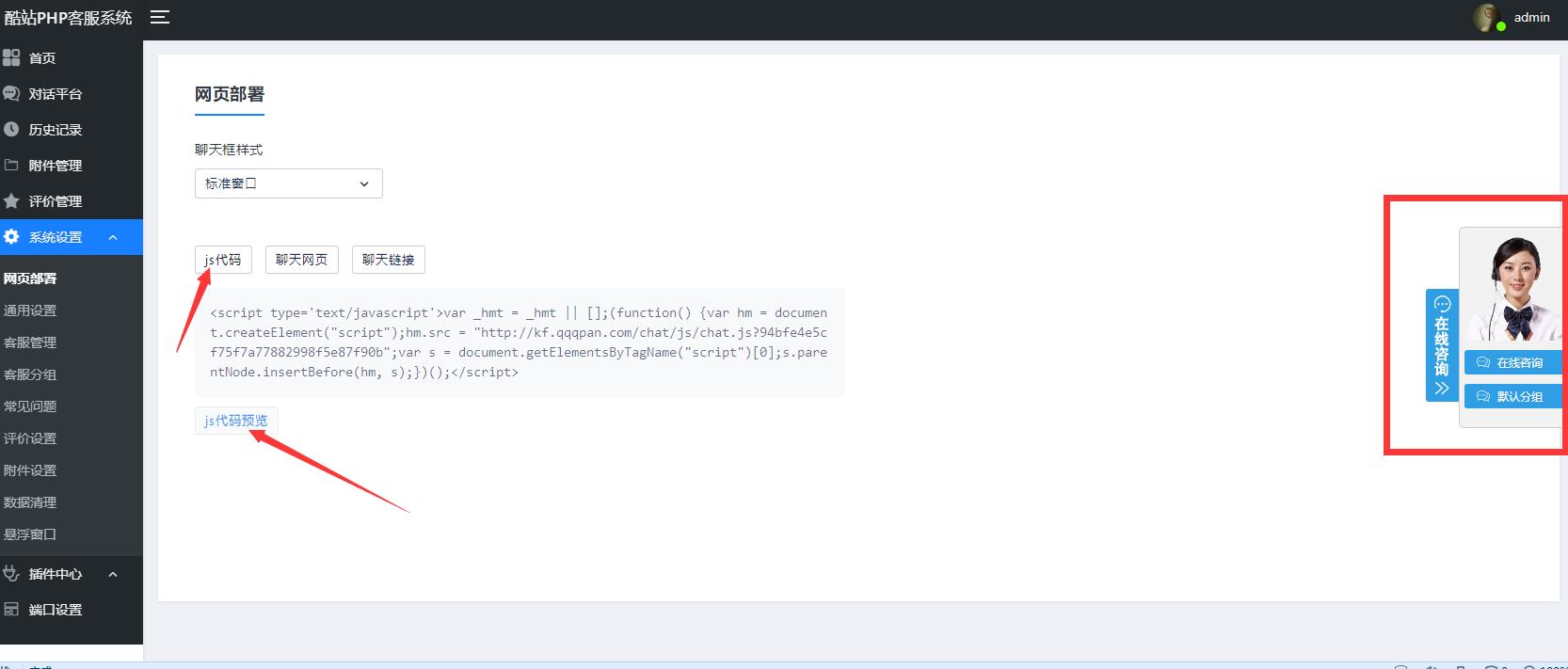This screenshot has height=669, width=1568.
Task: Open 通用设置 in the sidebar
Action: [30, 311]
